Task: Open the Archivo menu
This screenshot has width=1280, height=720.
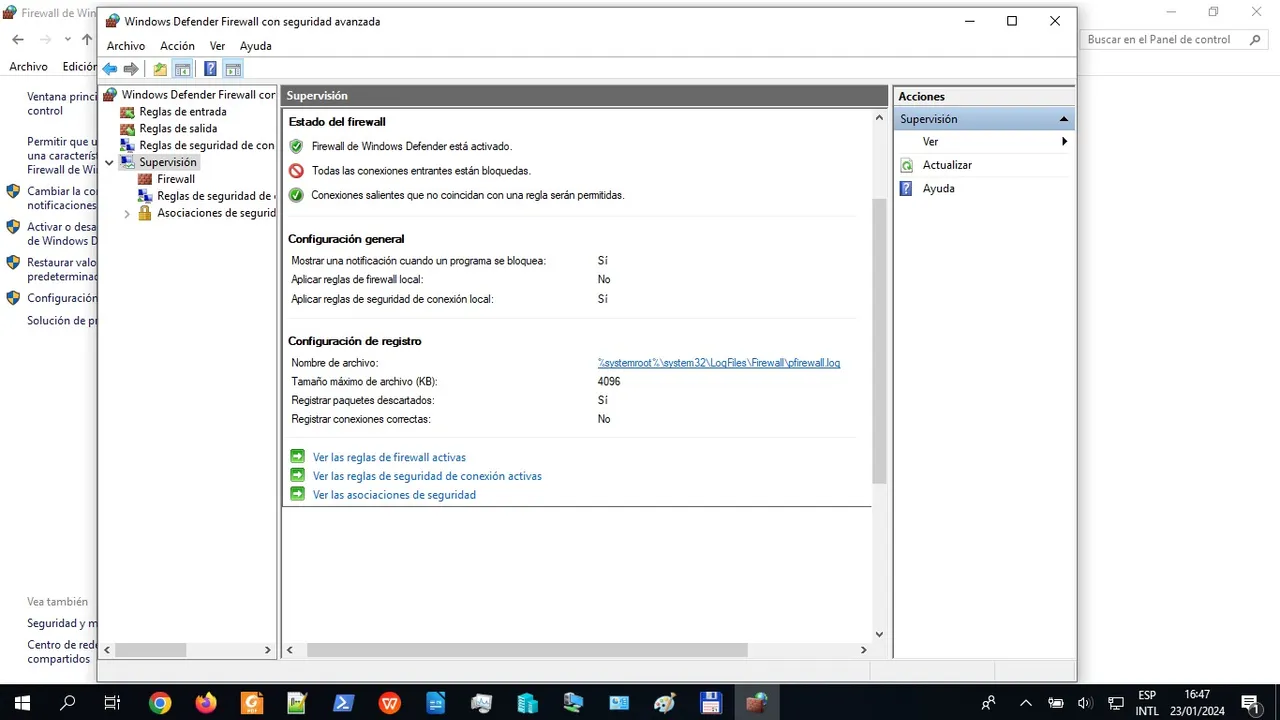Action: (126, 46)
